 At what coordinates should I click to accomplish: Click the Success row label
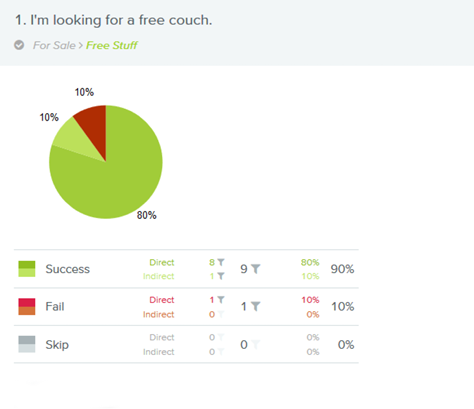click(68, 269)
